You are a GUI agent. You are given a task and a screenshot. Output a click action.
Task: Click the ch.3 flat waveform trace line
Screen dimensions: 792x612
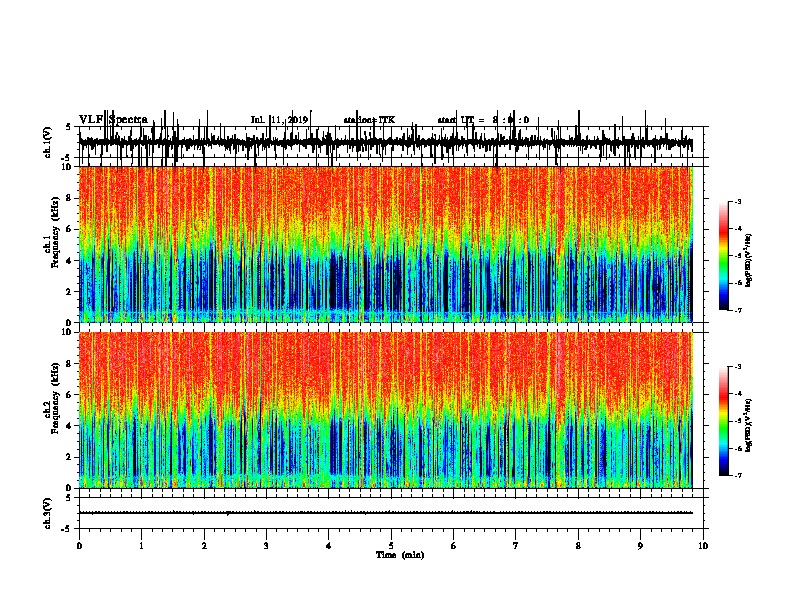coord(386,513)
